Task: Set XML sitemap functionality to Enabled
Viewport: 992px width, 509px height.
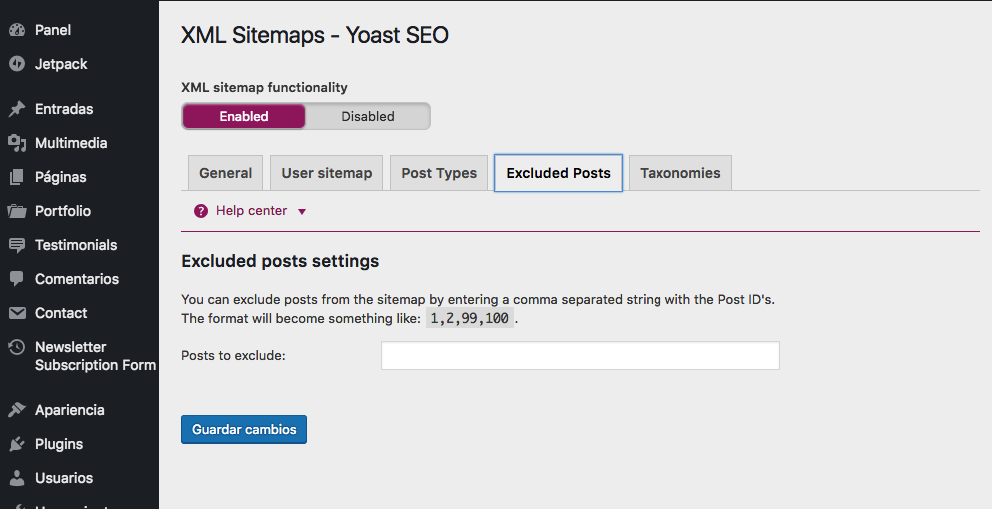Action: [x=244, y=116]
